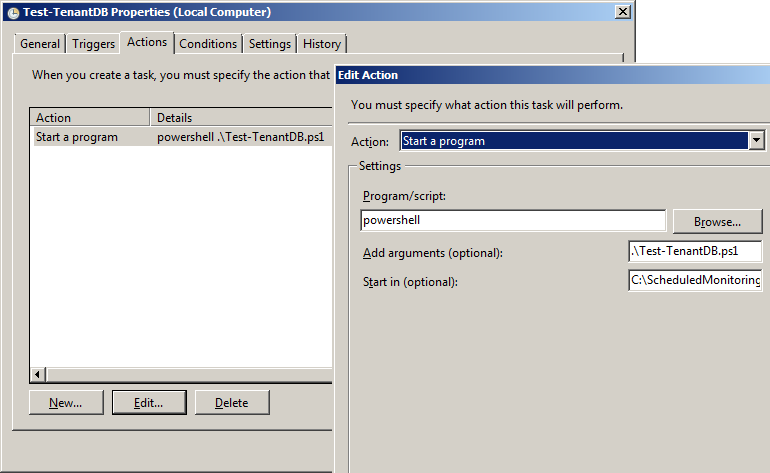This screenshot has width=770, height=473.
Task: Click the Details column header
Action: pos(240,118)
